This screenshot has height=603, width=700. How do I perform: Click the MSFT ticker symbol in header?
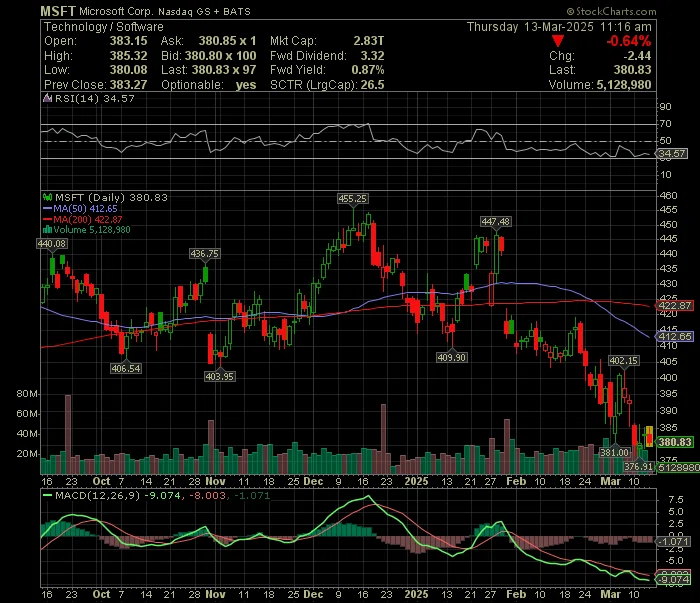click(58, 11)
